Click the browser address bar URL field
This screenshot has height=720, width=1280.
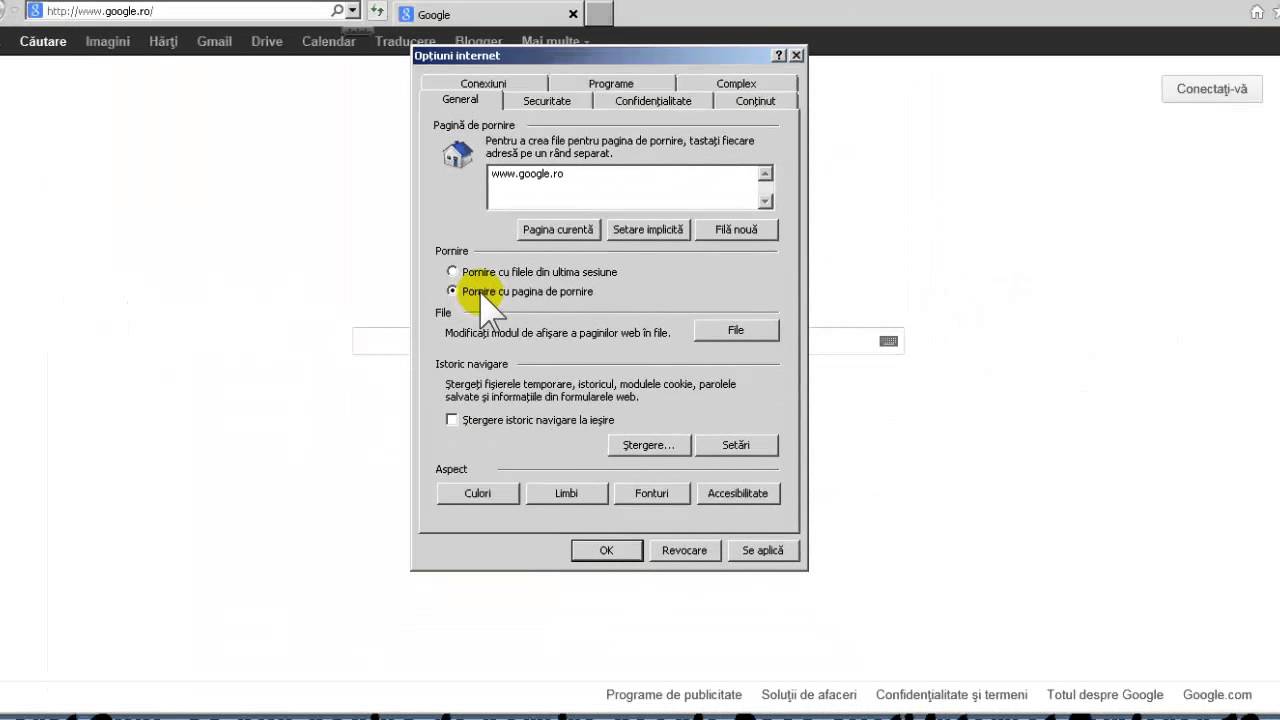pos(187,11)
